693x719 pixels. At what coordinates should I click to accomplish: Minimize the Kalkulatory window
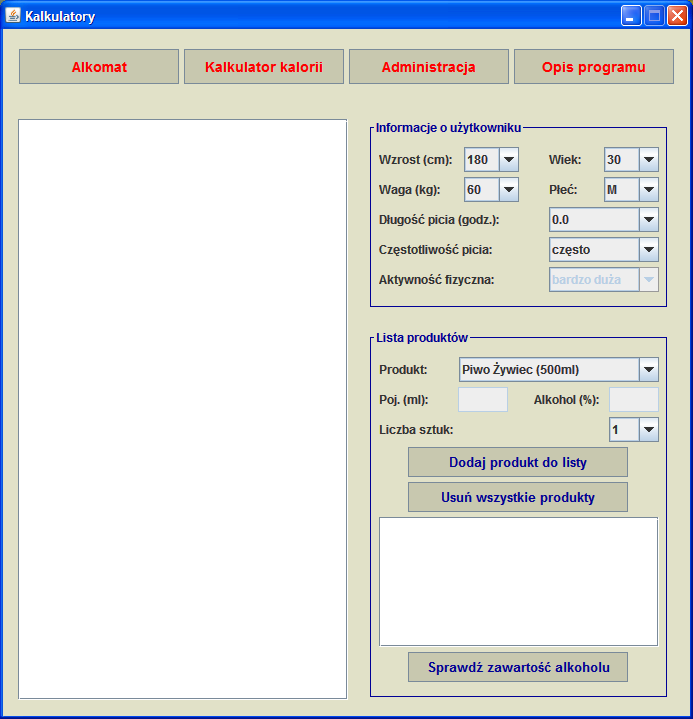tap(631, 16)
